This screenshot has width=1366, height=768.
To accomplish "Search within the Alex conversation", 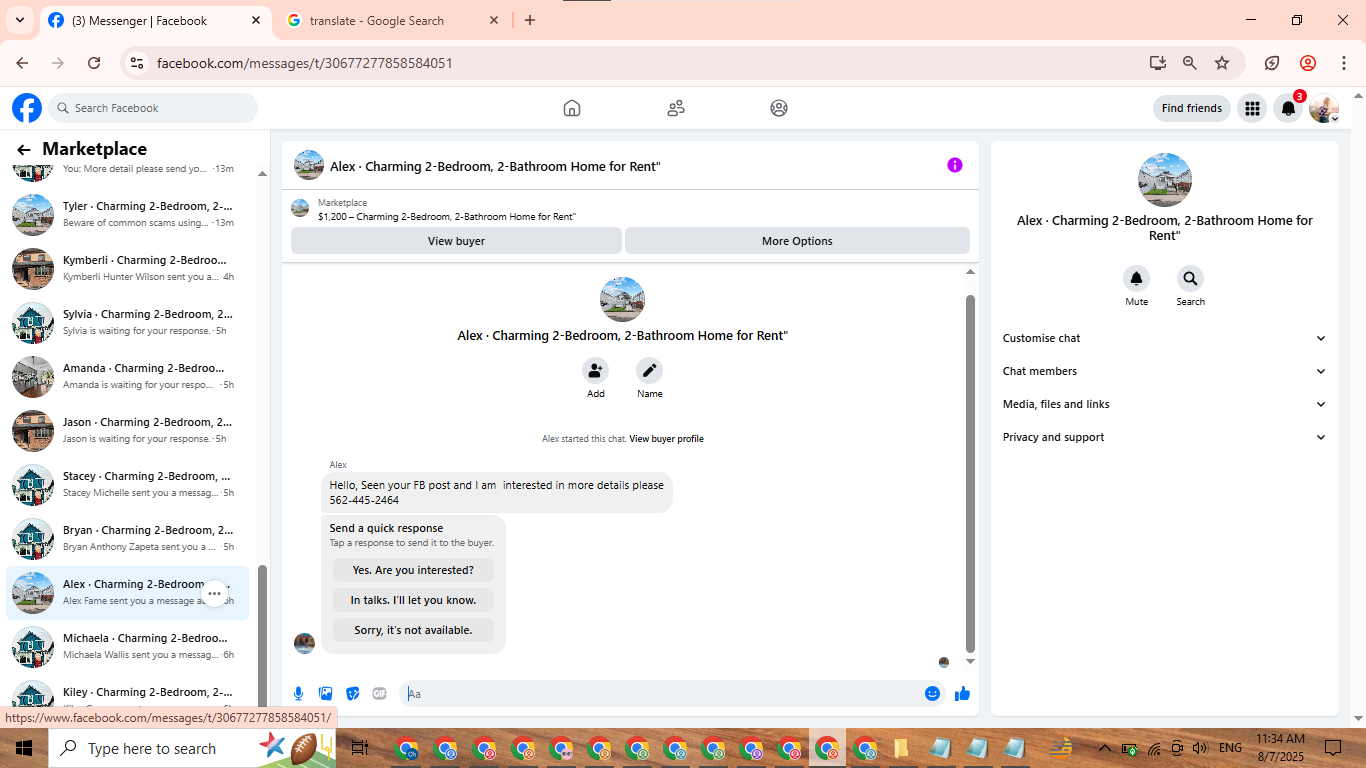I will tap(1190, 279).
